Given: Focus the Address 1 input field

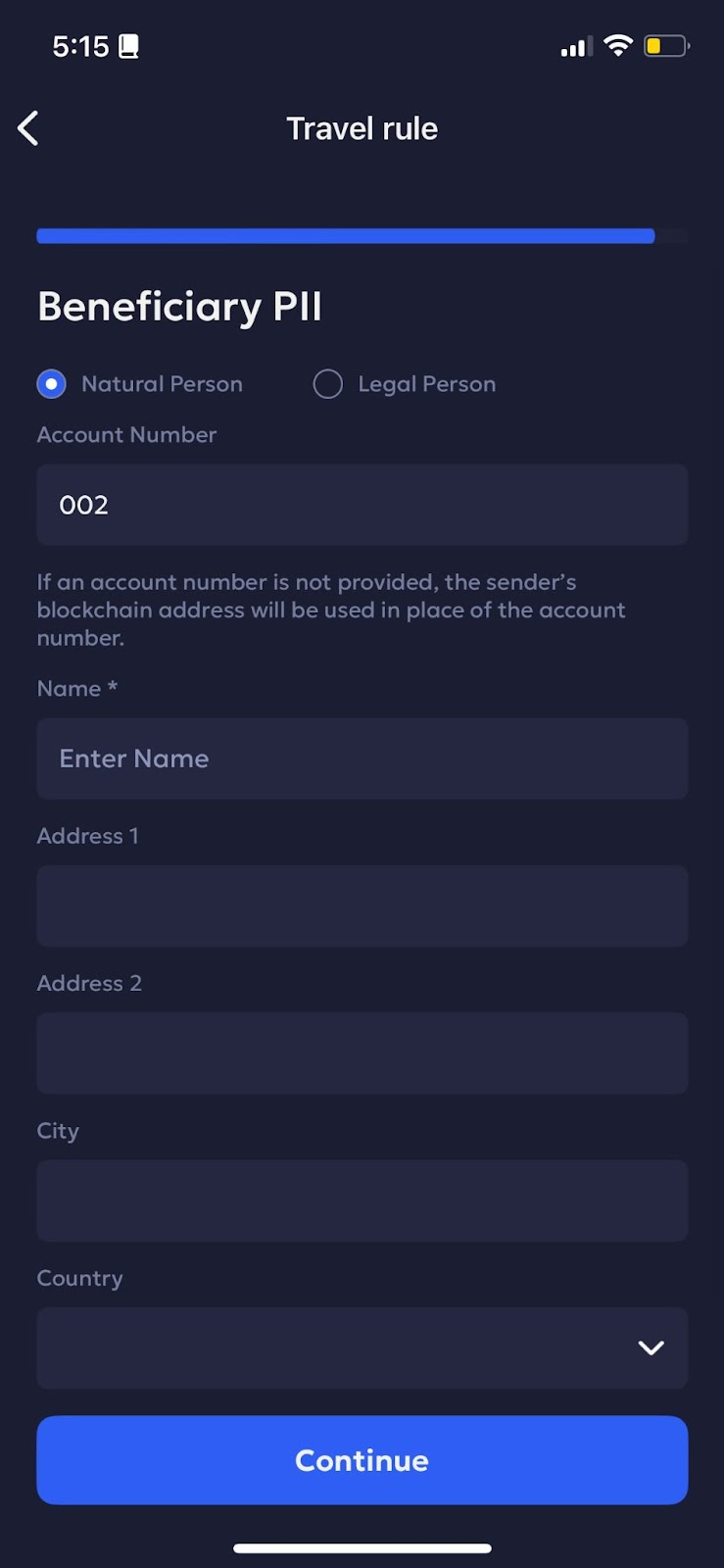Looking at the screenshot, I should click(x=362, y=906).
